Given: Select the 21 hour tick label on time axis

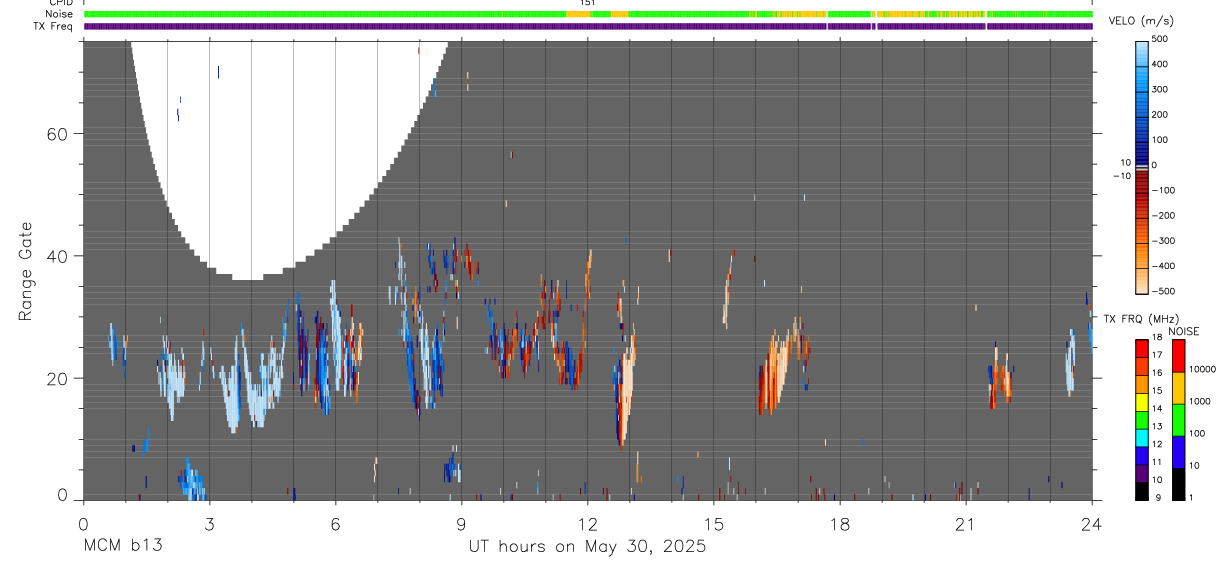Looking at the screenshot, I should [965, 523].
